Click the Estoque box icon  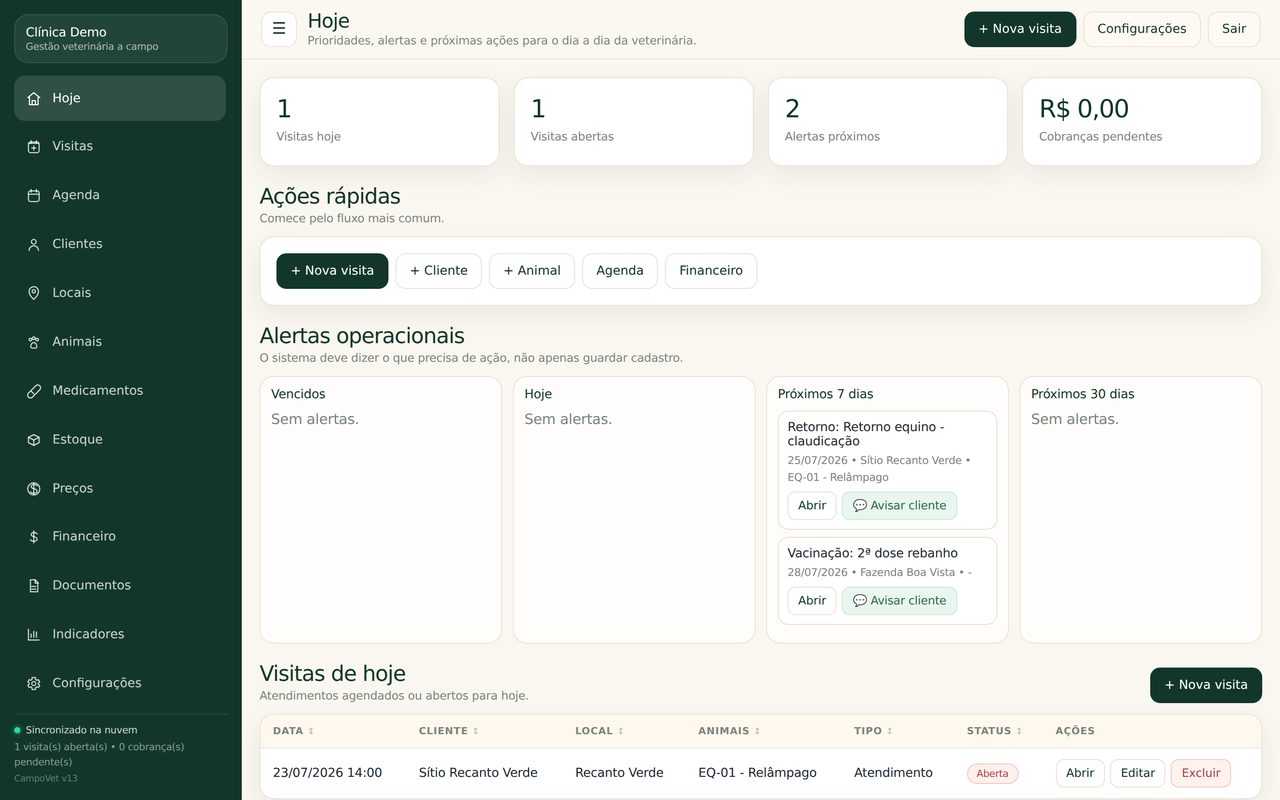(x=34, y=440)
